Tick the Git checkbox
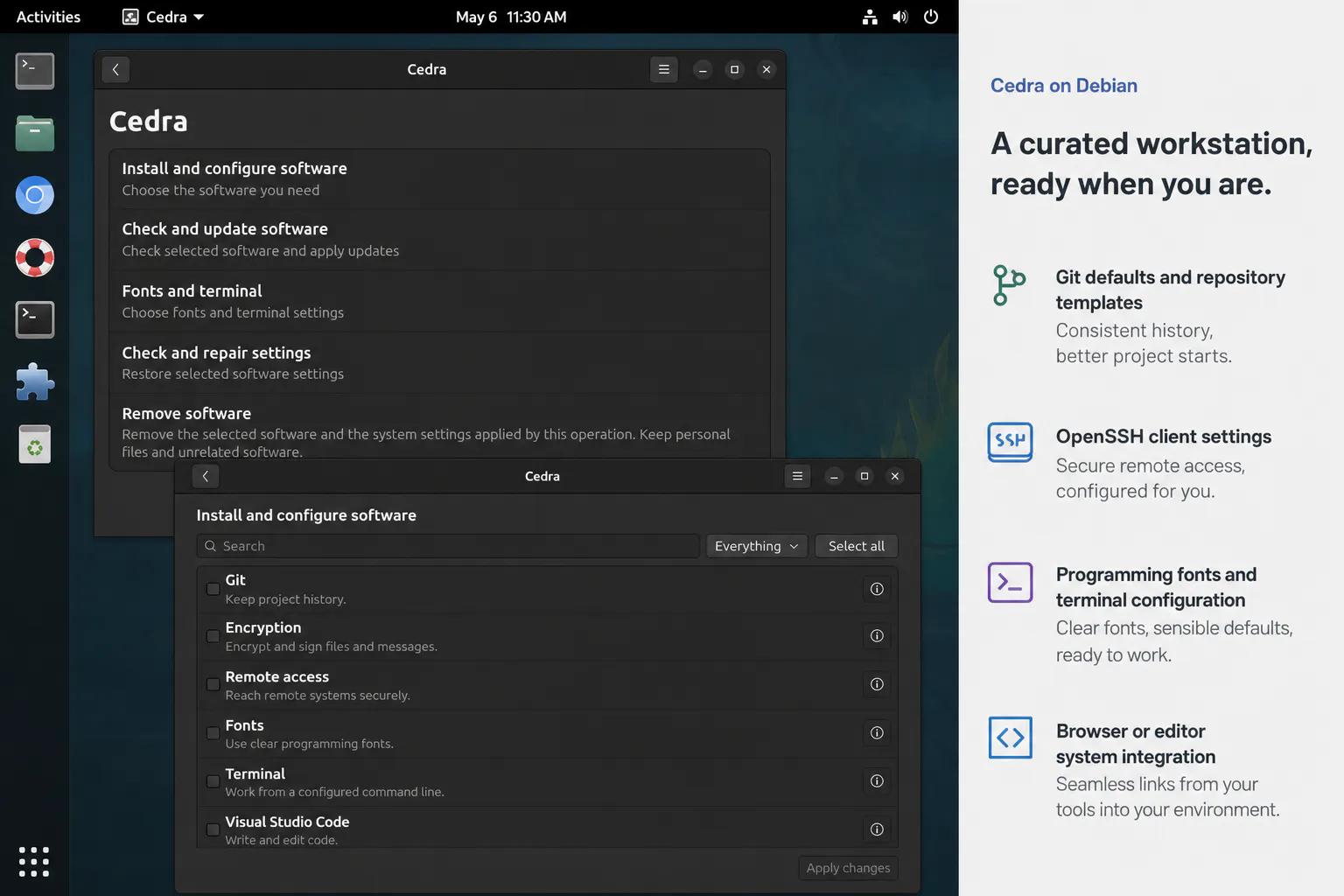The height and width of the screenshot is (896, 1344). tap(213, 589)
